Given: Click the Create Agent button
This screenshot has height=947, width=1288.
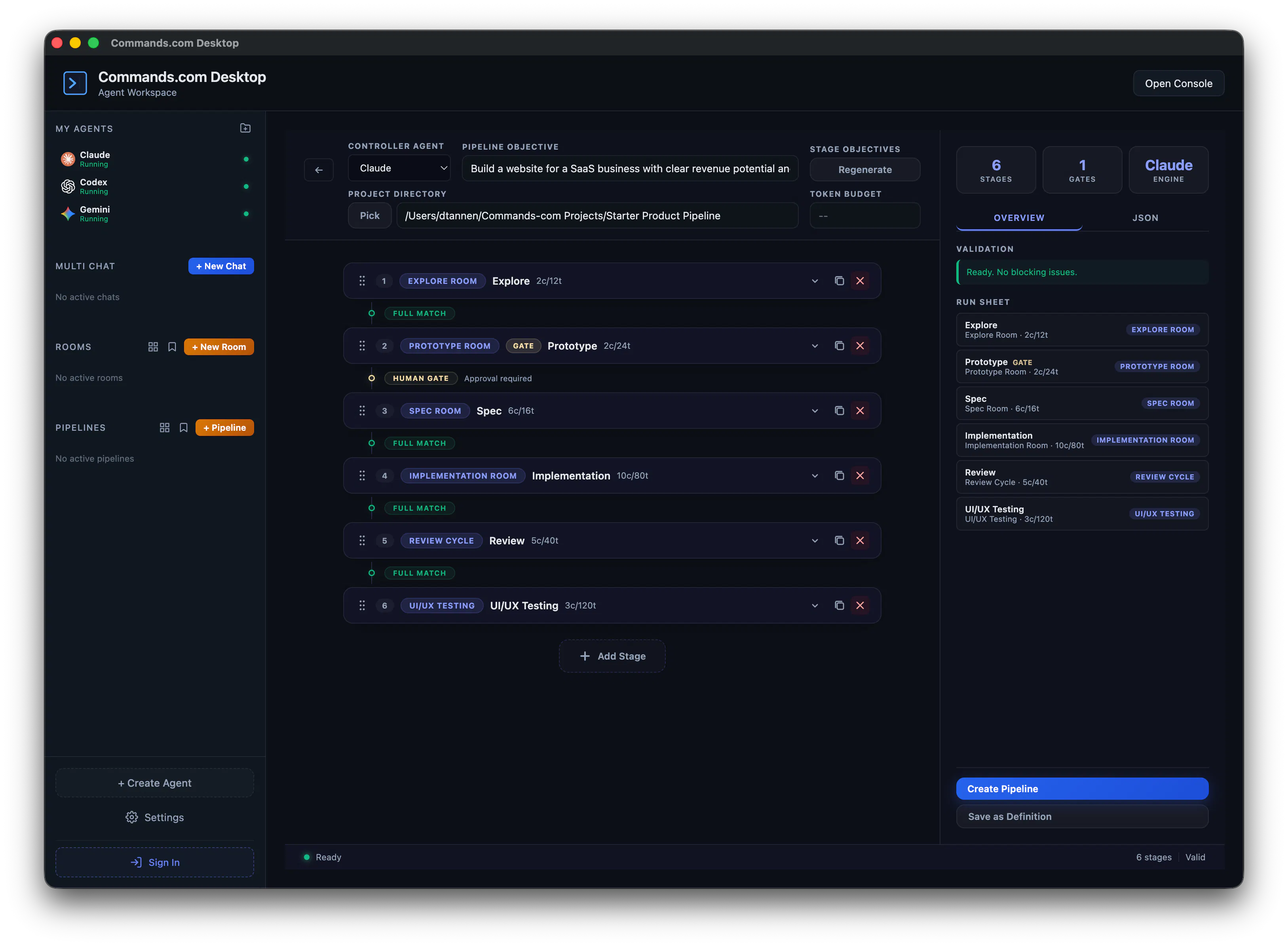Looking at the screenshot, I should point(155,783).
